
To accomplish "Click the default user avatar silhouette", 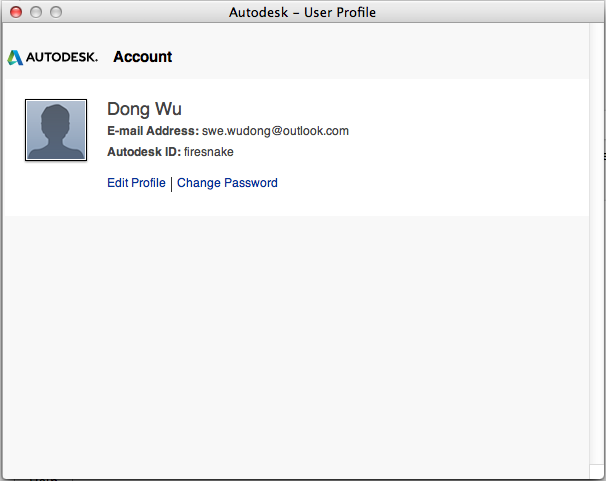I will coord(56,130).
